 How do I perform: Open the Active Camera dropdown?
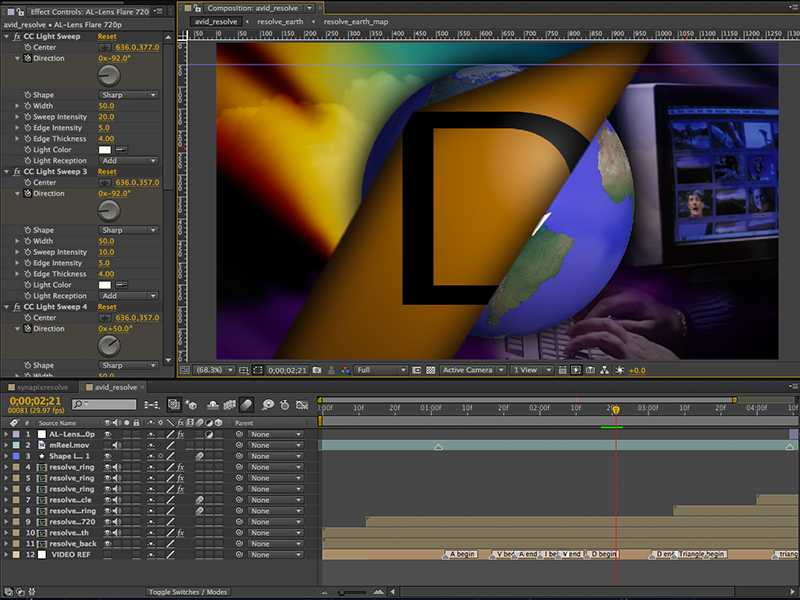tap(472, 370)
